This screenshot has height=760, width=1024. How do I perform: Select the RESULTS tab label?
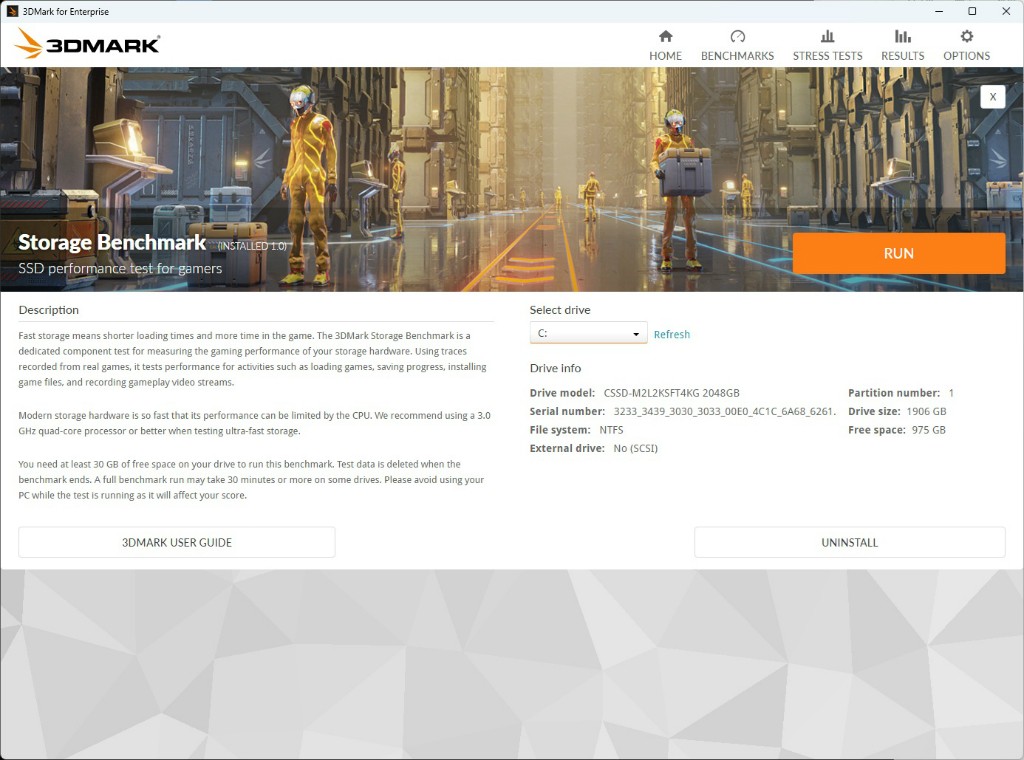click(x=902, y=56)
